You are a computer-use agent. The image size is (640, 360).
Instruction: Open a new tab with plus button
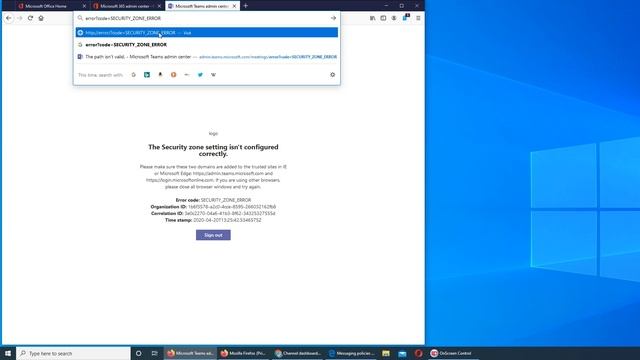[246, 6]
